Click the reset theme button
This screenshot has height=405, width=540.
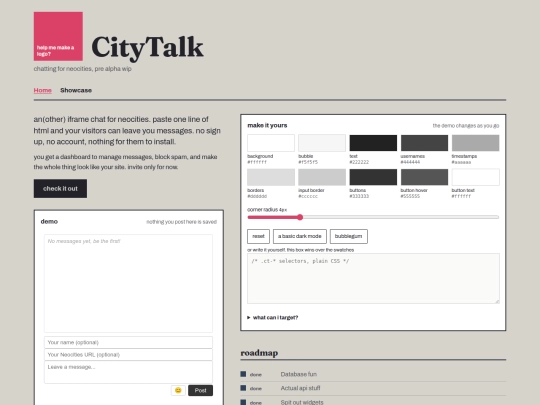(258, 236)
